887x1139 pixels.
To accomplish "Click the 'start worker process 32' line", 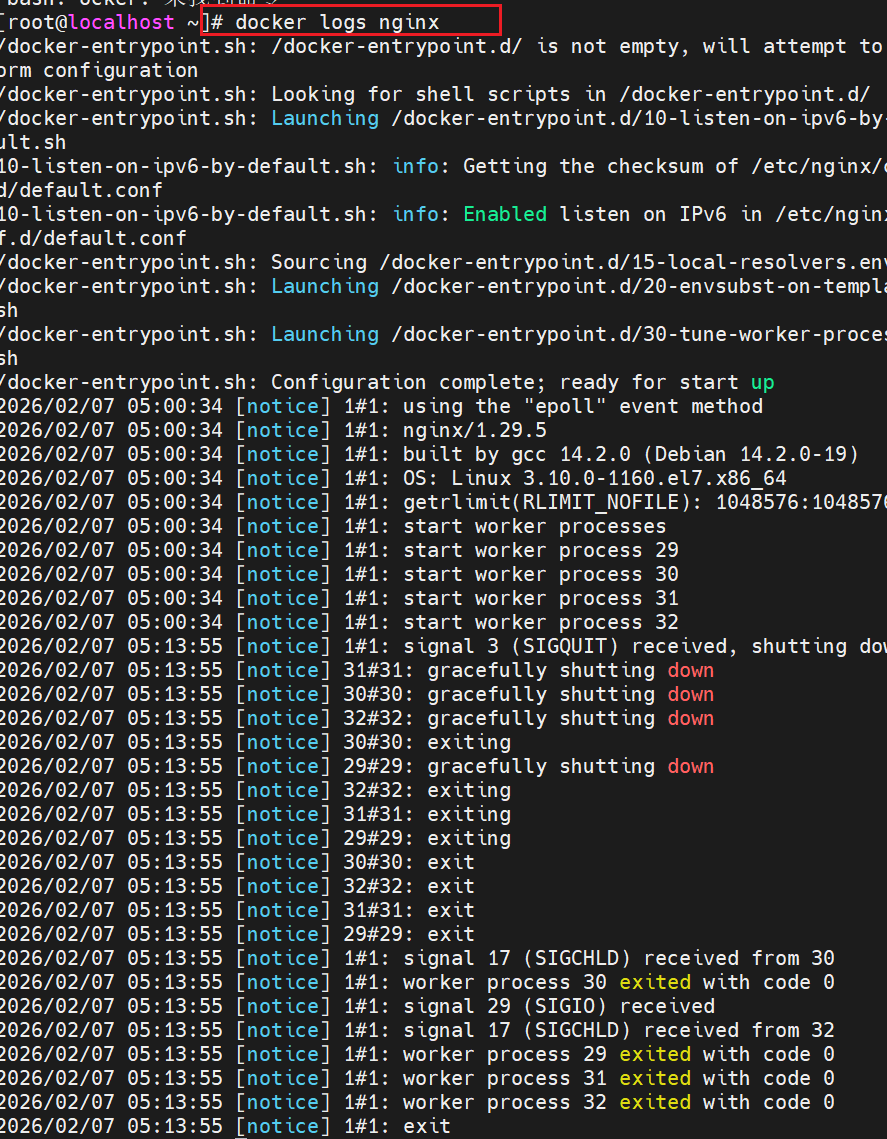I will click(x=339, y=622).
